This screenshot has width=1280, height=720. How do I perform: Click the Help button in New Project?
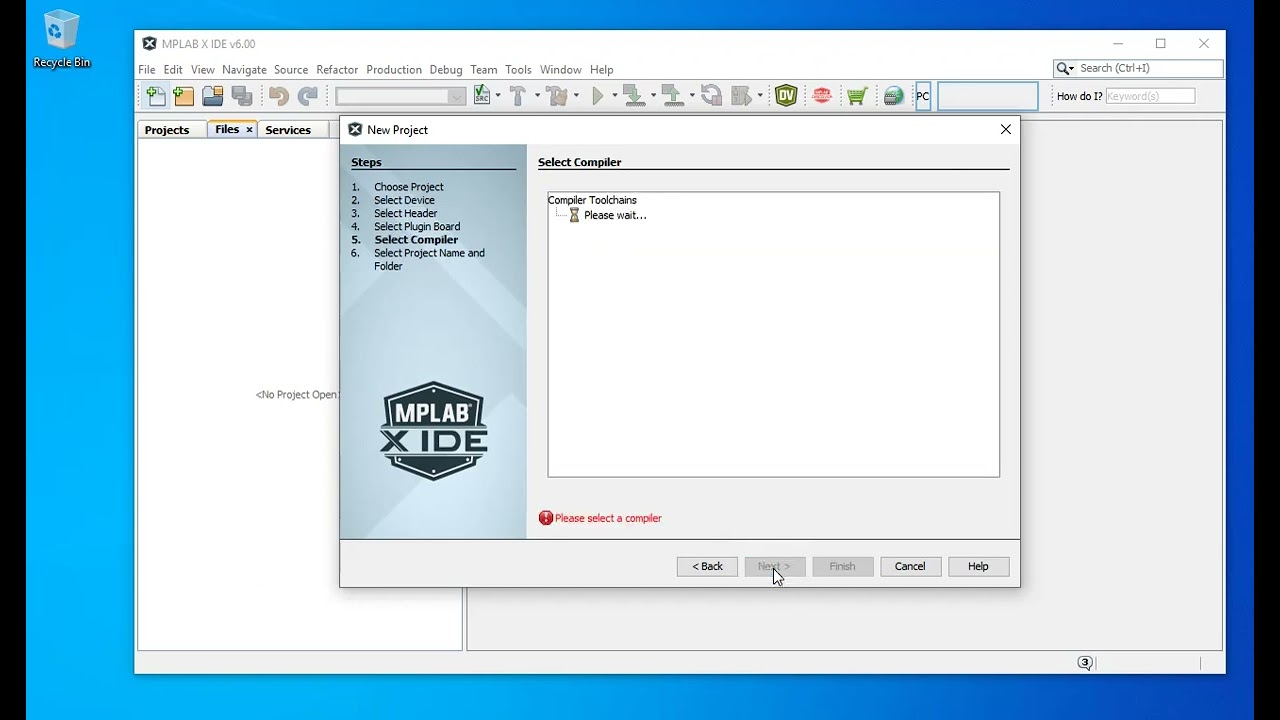click(978, 566)
